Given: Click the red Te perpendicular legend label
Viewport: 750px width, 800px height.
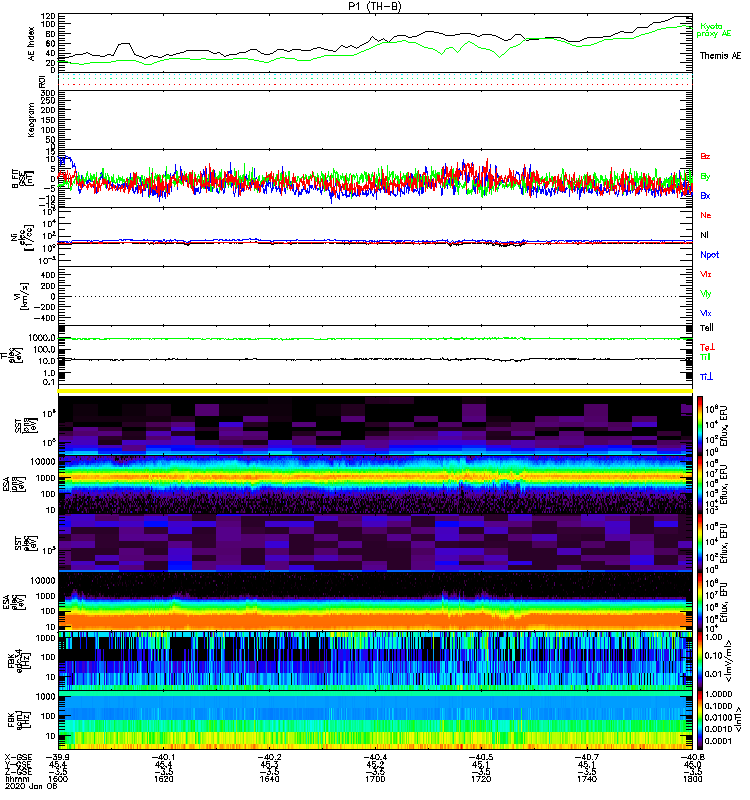Looking at the screenshot, I should click(x=707, y=347).
